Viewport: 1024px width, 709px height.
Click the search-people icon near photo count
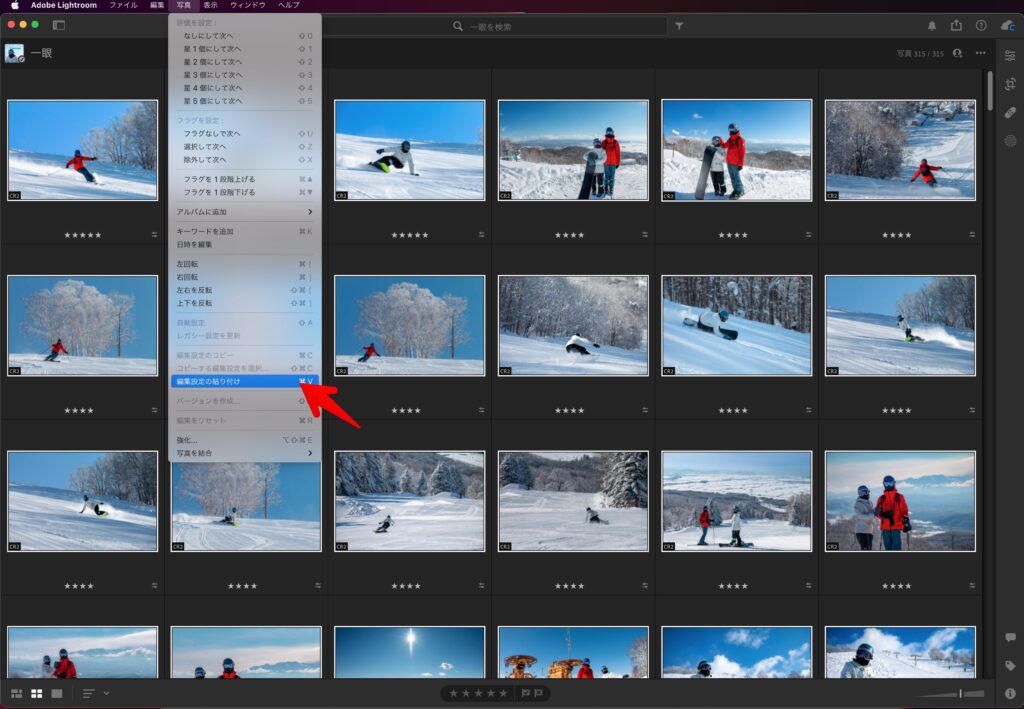pos(957,54)
